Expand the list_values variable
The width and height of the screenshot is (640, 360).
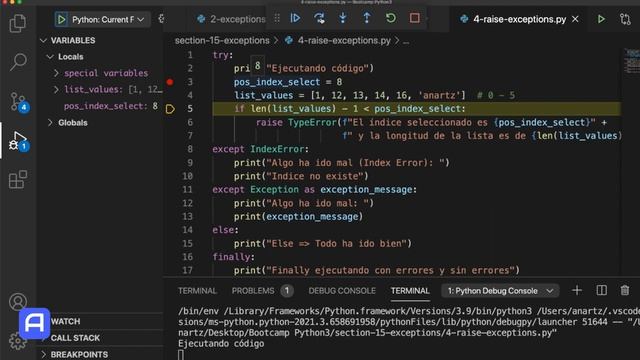[x=108, y=90]
